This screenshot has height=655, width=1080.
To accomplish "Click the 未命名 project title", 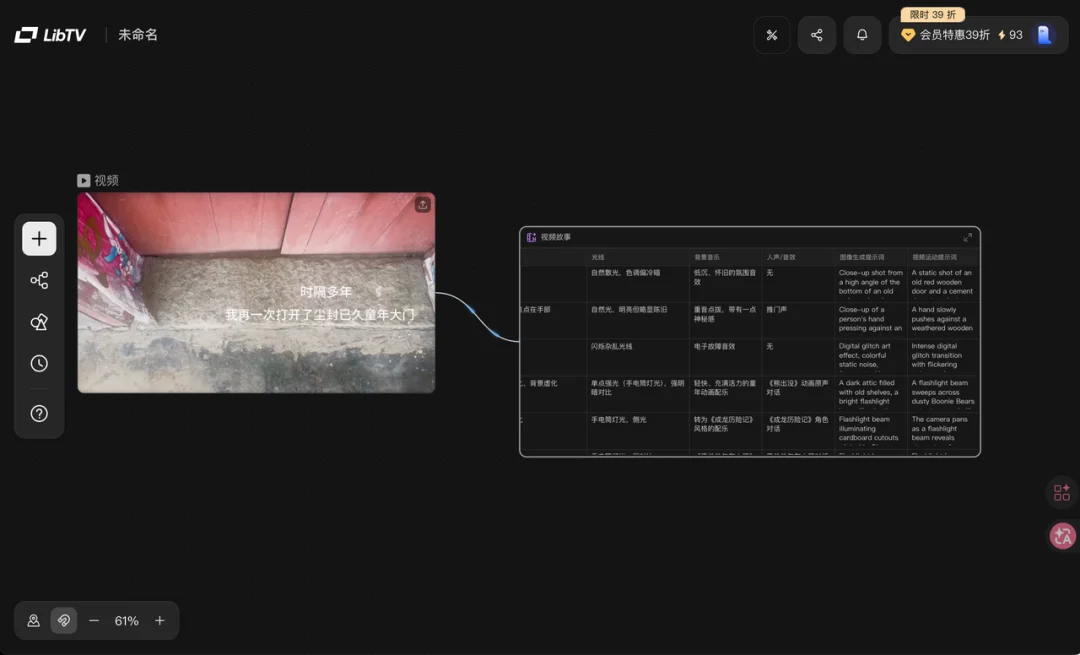I will (138, 35).
